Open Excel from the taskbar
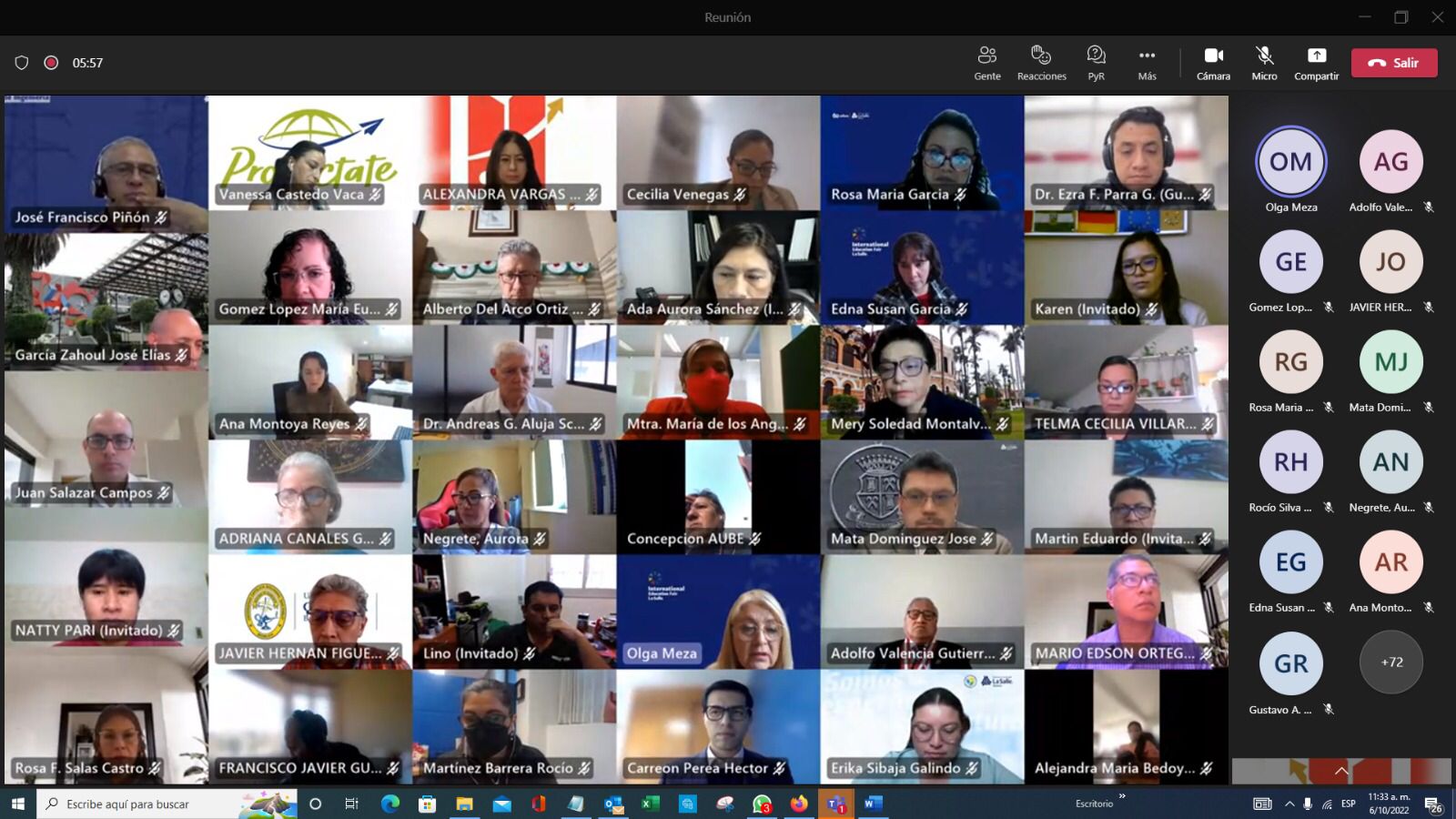This screenshot has width=1456, height=819. pos(650,804)
